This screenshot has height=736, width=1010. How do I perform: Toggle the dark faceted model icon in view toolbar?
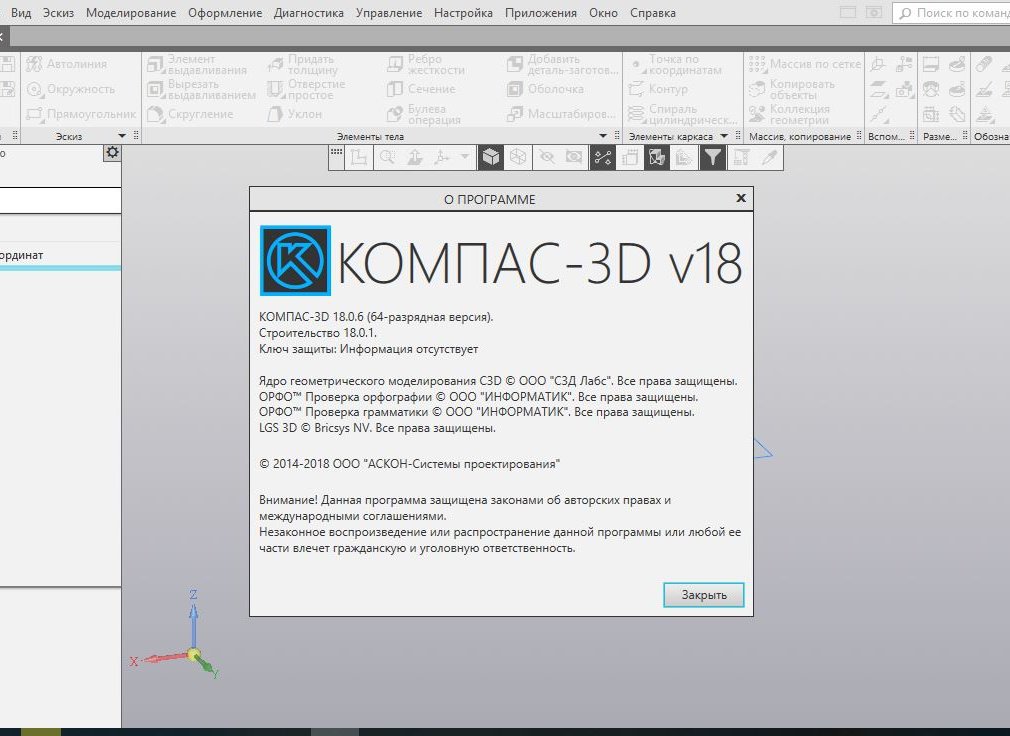[657, 157]
